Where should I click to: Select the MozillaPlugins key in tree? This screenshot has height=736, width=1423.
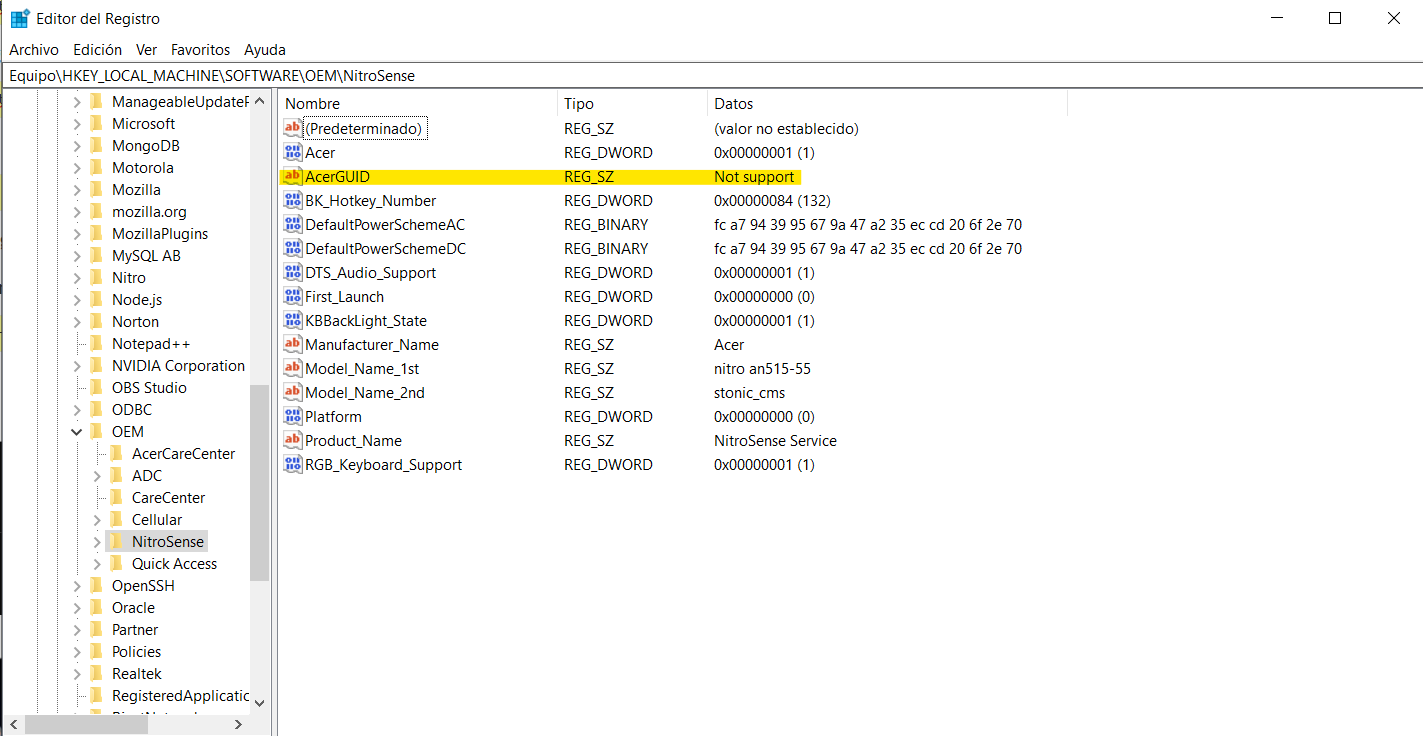click(x=160, y=233)
